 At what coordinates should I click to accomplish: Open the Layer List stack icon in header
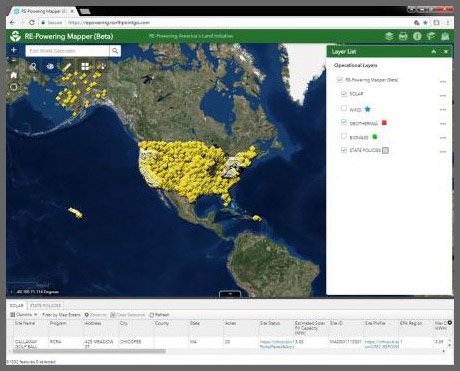tap(389, 36)
